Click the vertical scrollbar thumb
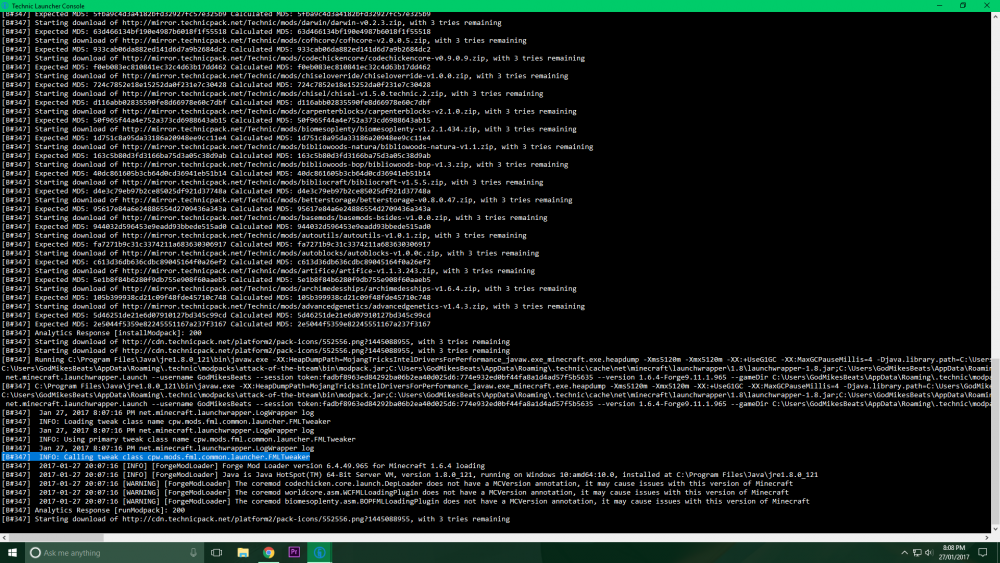1000x563 pixels. click(x=995, y=442)
